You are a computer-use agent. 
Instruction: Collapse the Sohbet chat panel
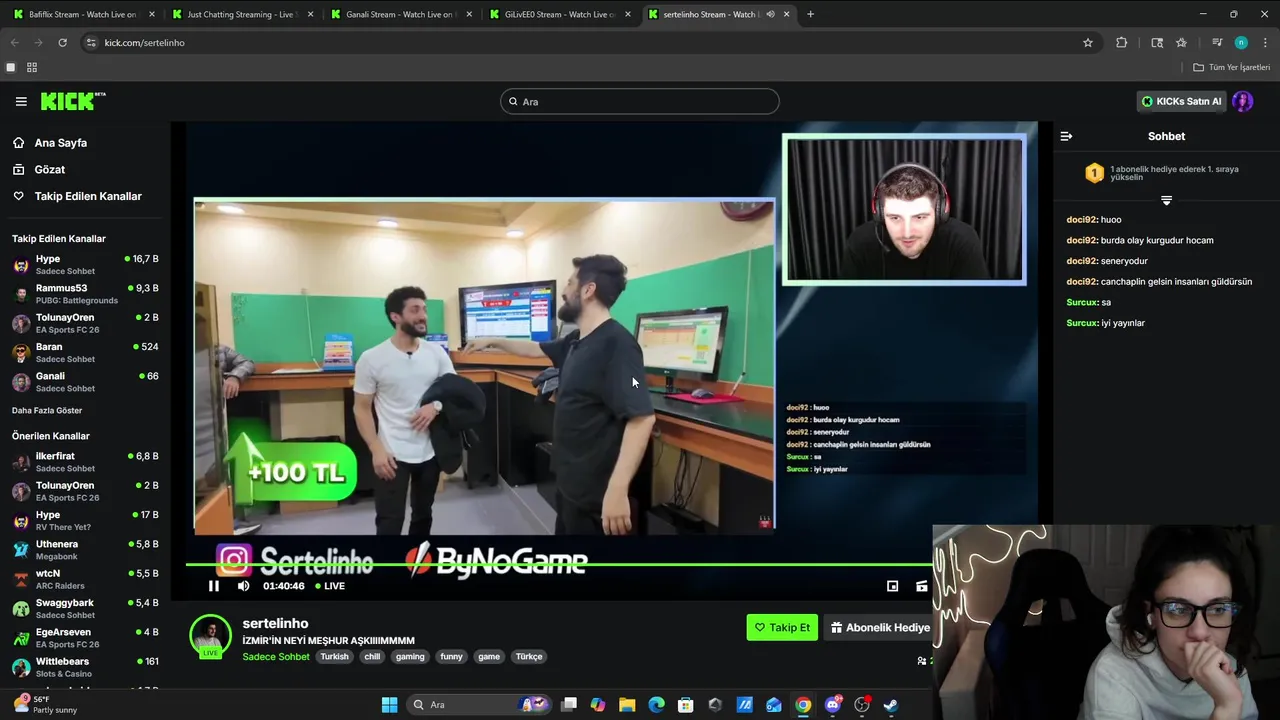[1066, 136]
